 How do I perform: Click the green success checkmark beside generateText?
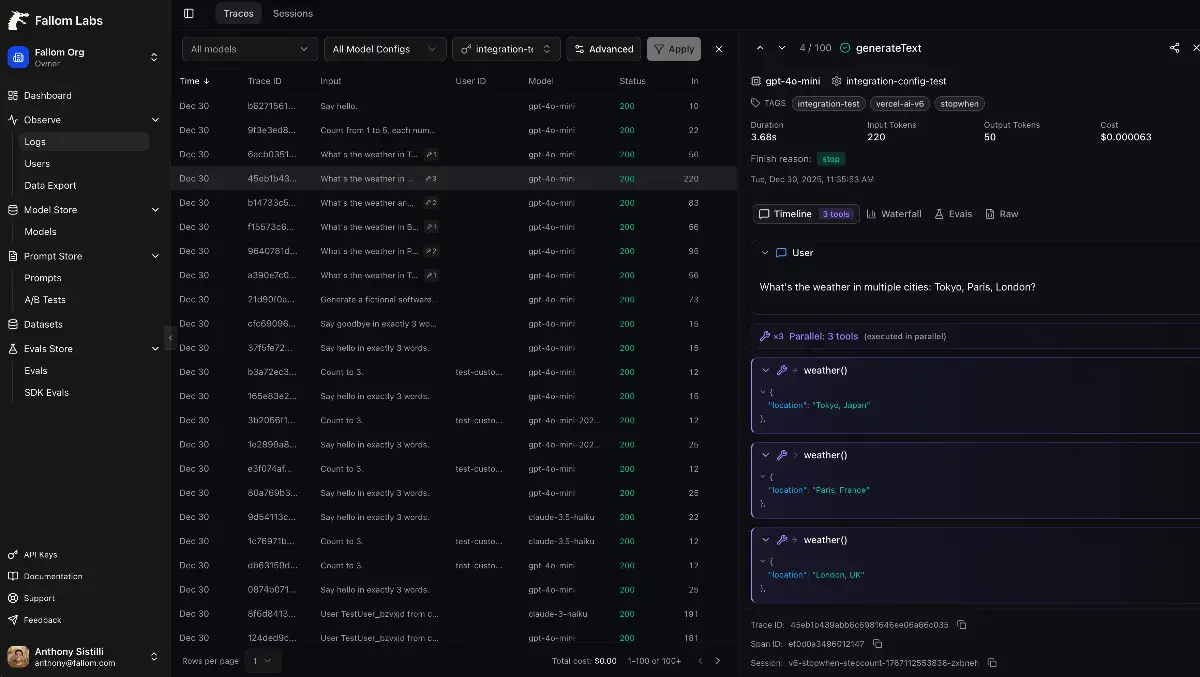tap(846, 47)
